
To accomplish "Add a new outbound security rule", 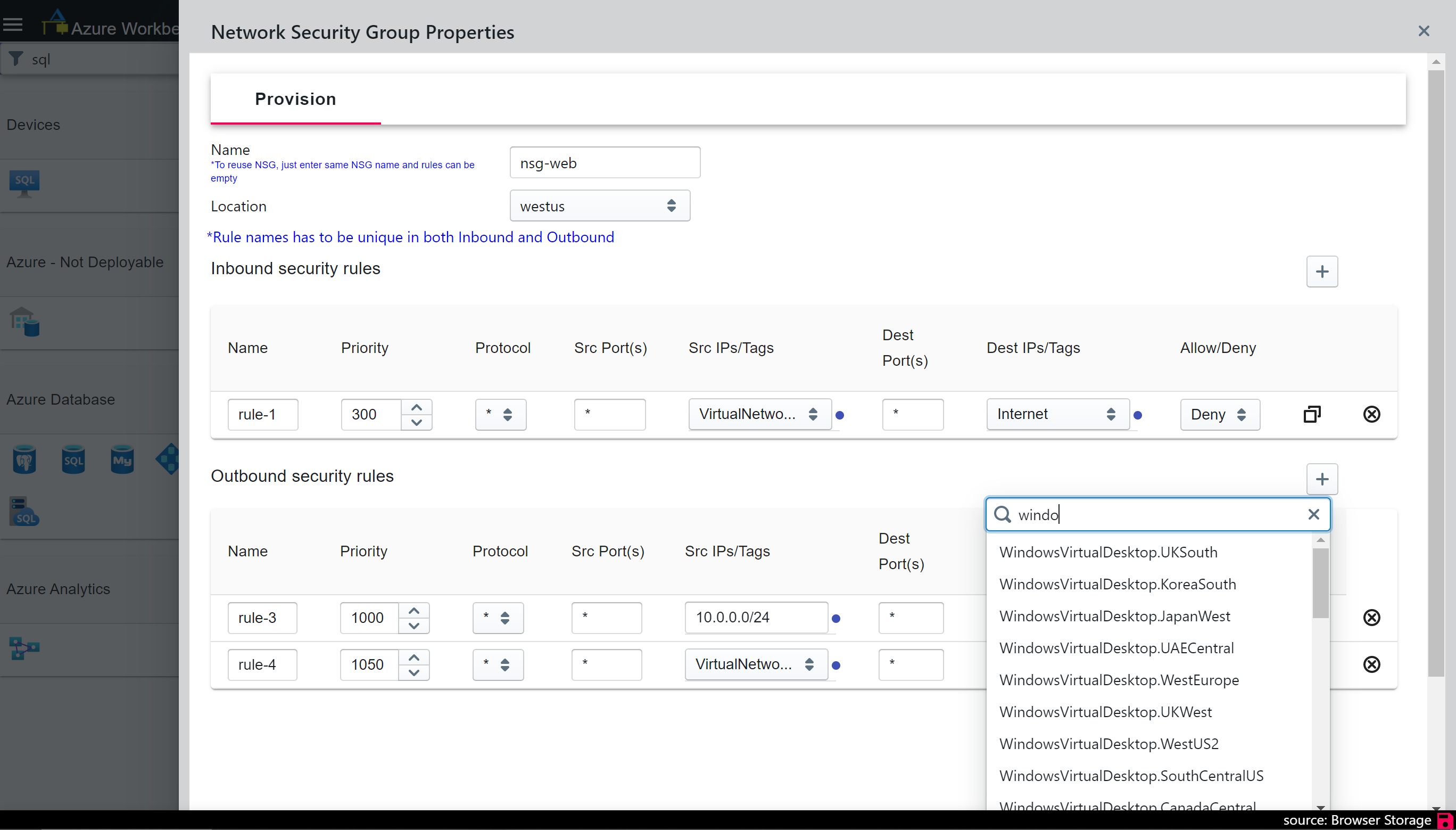I will tap(1321, 479).
